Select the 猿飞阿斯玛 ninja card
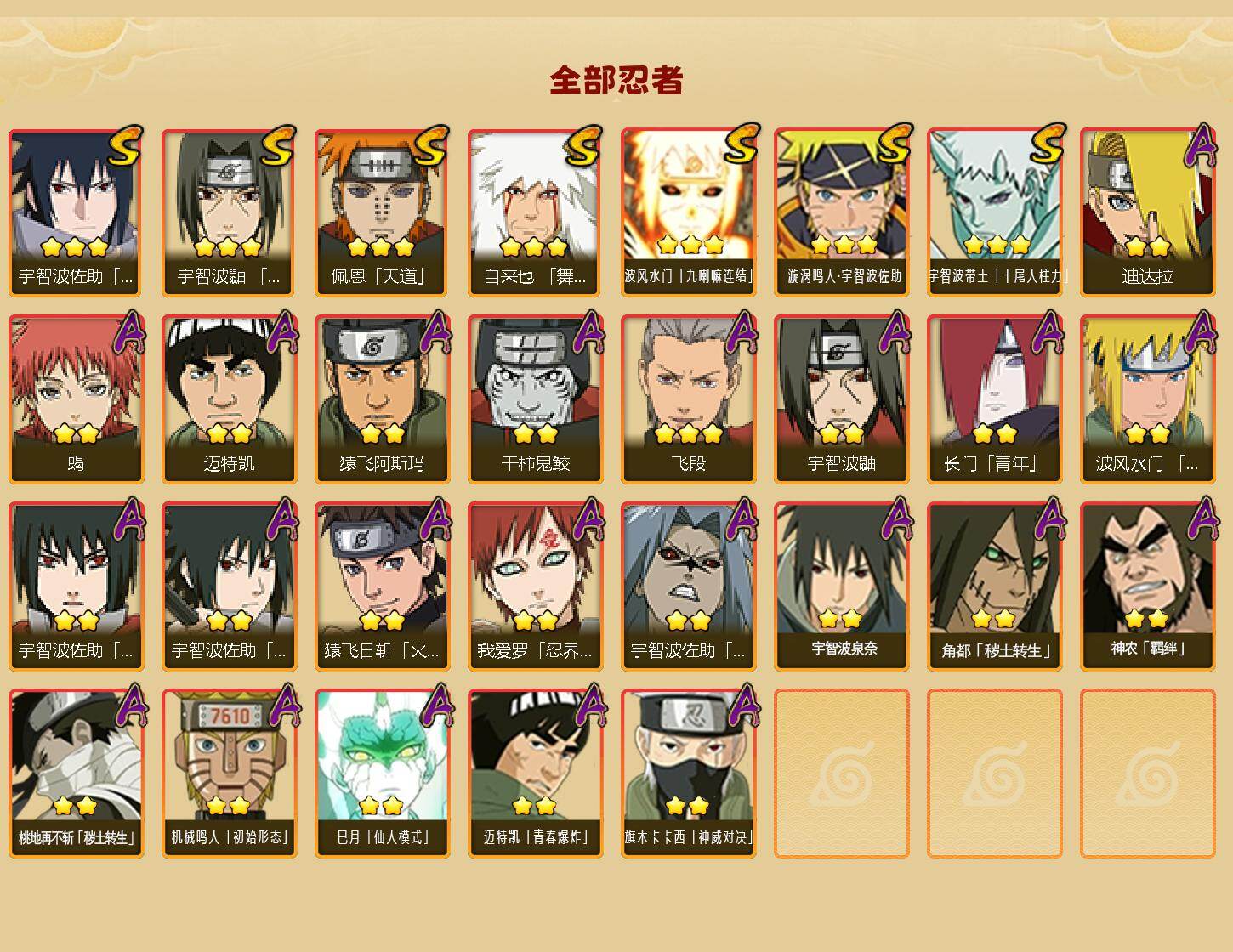1233x952 pixels. [x=382, y=399]
